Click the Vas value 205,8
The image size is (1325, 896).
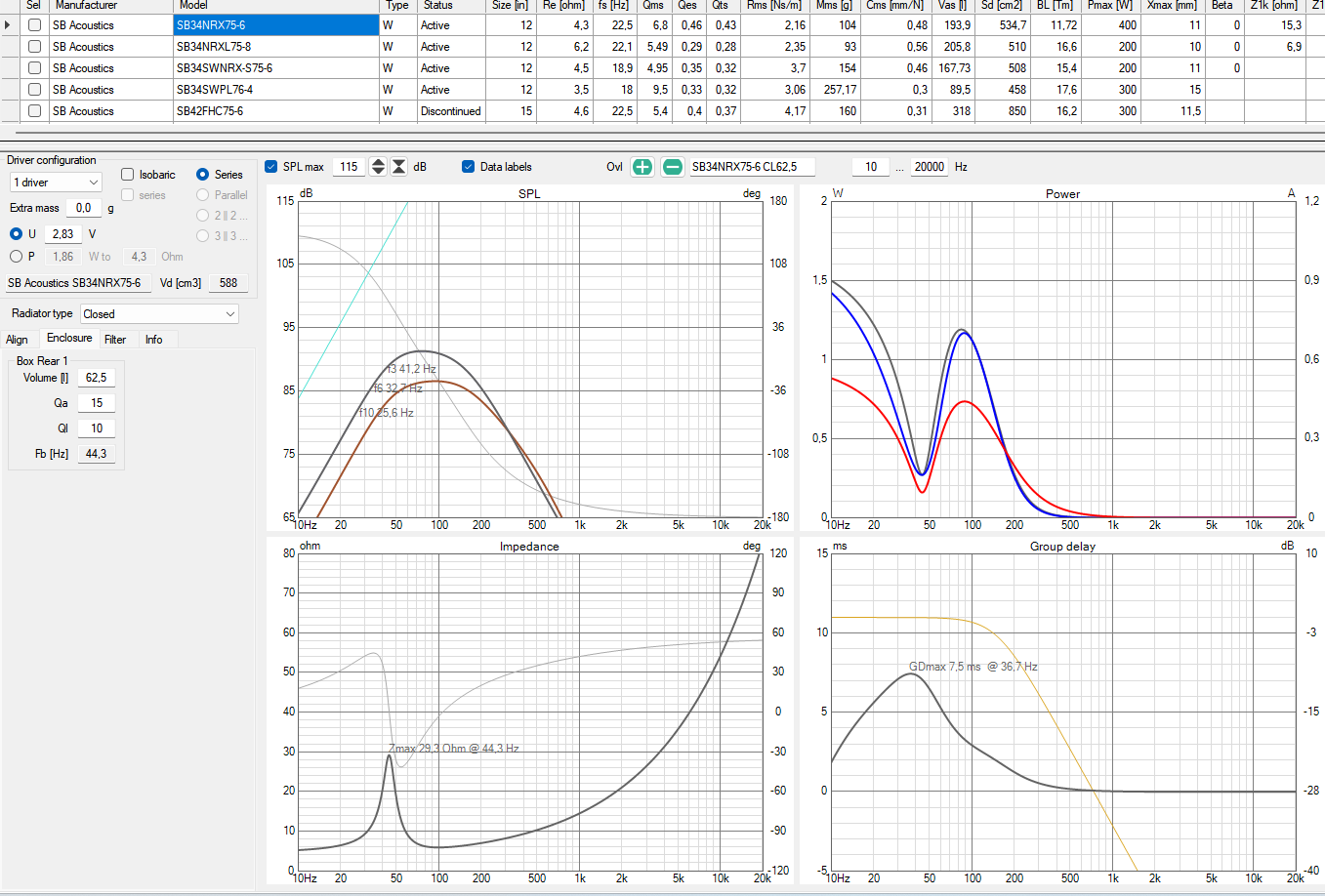click(x=954, y=47)
